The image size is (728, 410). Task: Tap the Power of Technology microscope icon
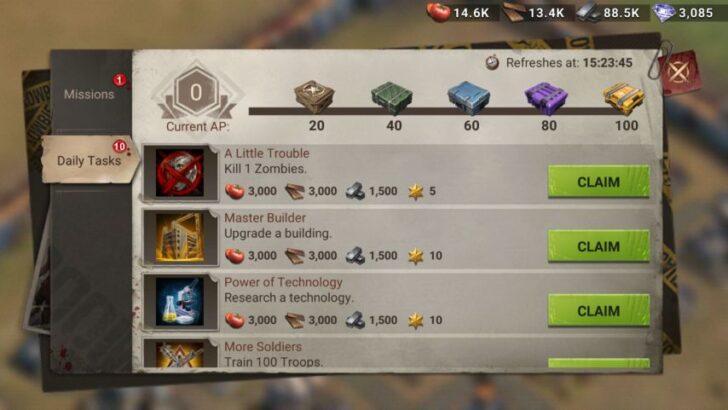tap(180, 302)
